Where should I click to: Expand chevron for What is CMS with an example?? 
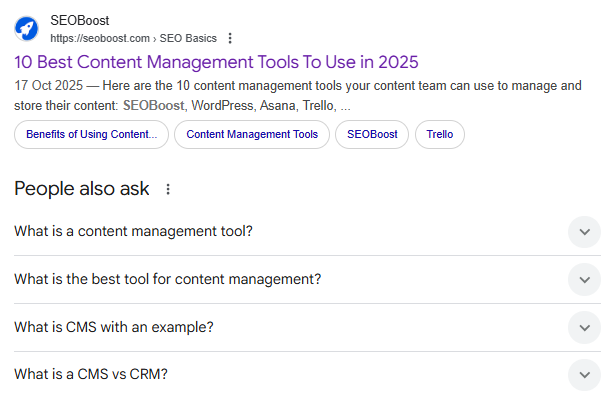pos(584,327)
